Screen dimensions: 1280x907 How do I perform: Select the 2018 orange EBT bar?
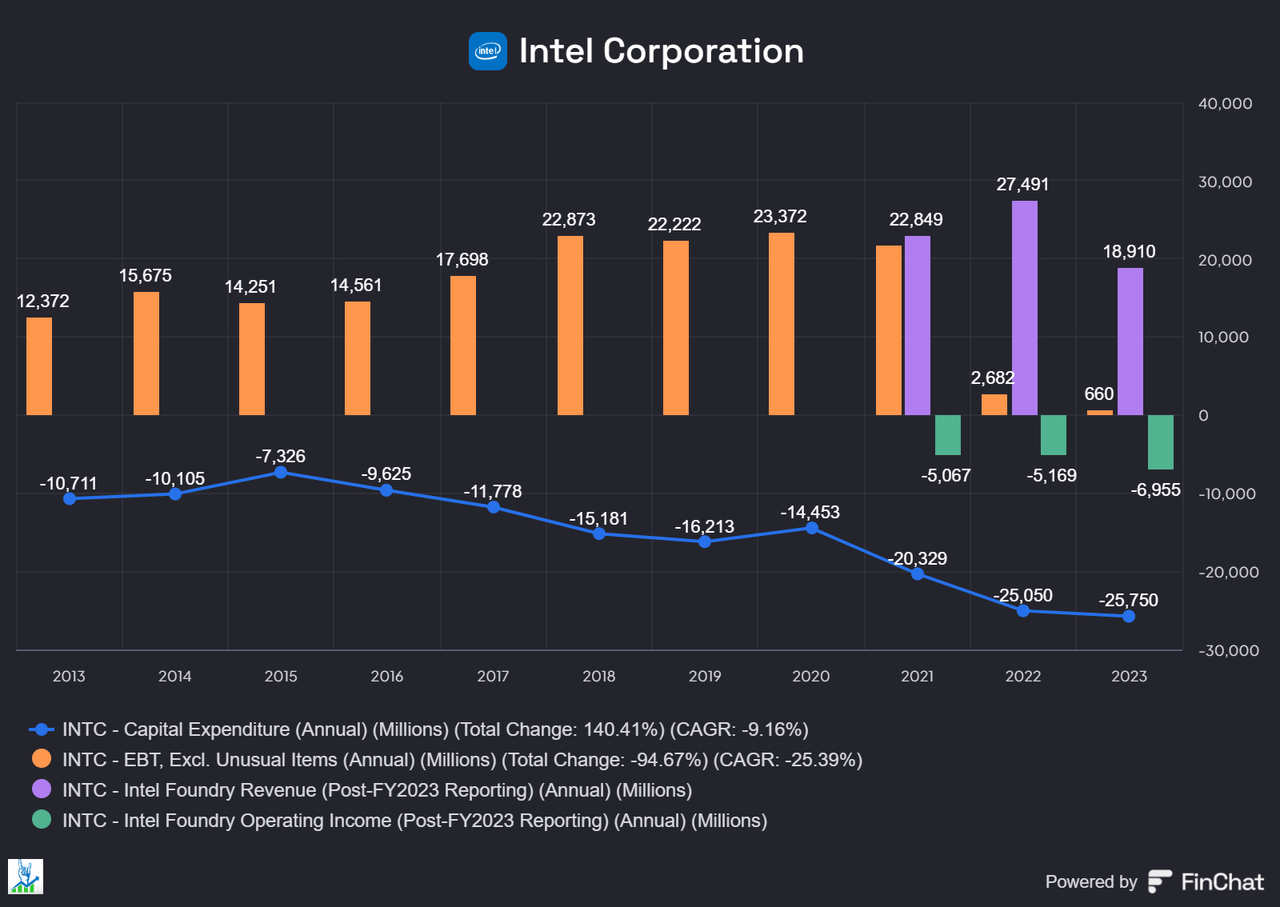pos(570,325)
